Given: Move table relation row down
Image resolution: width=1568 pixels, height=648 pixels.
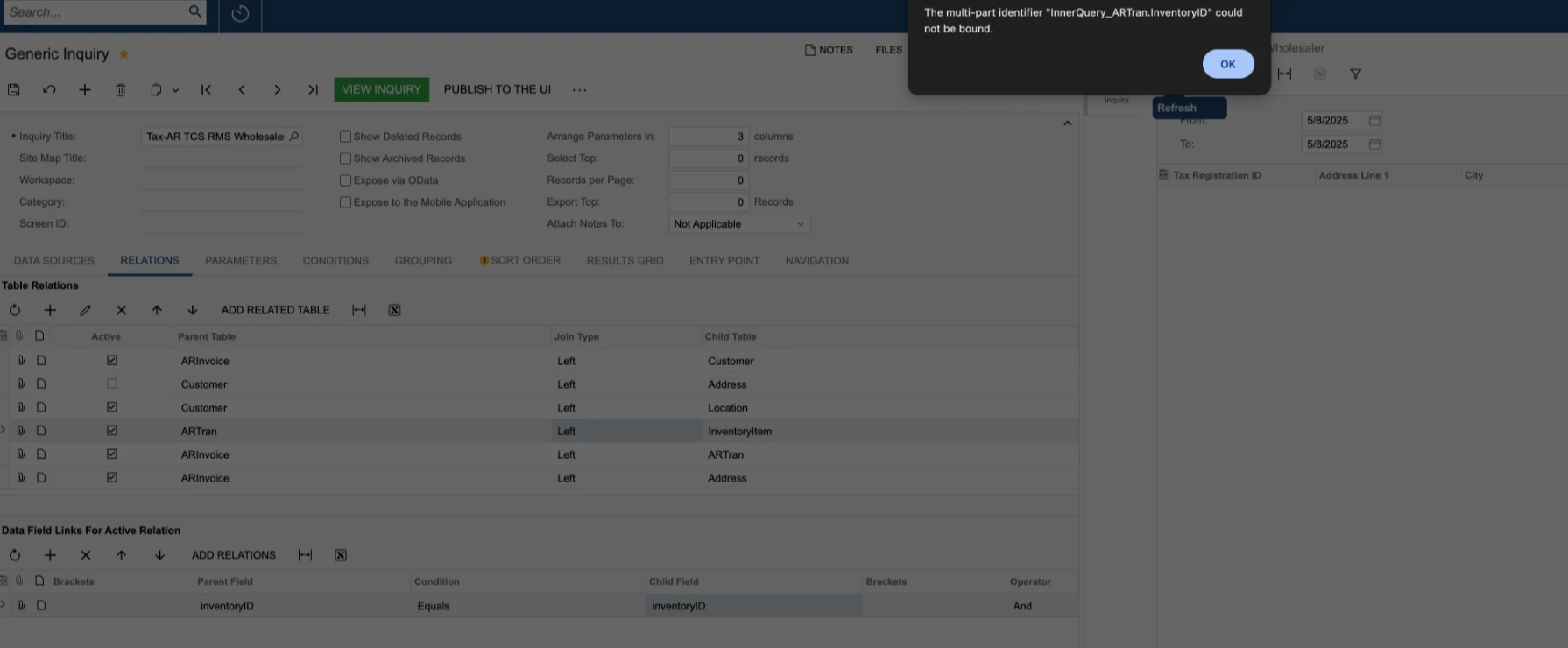Looking at the screenshot, I should coord(193,310).
